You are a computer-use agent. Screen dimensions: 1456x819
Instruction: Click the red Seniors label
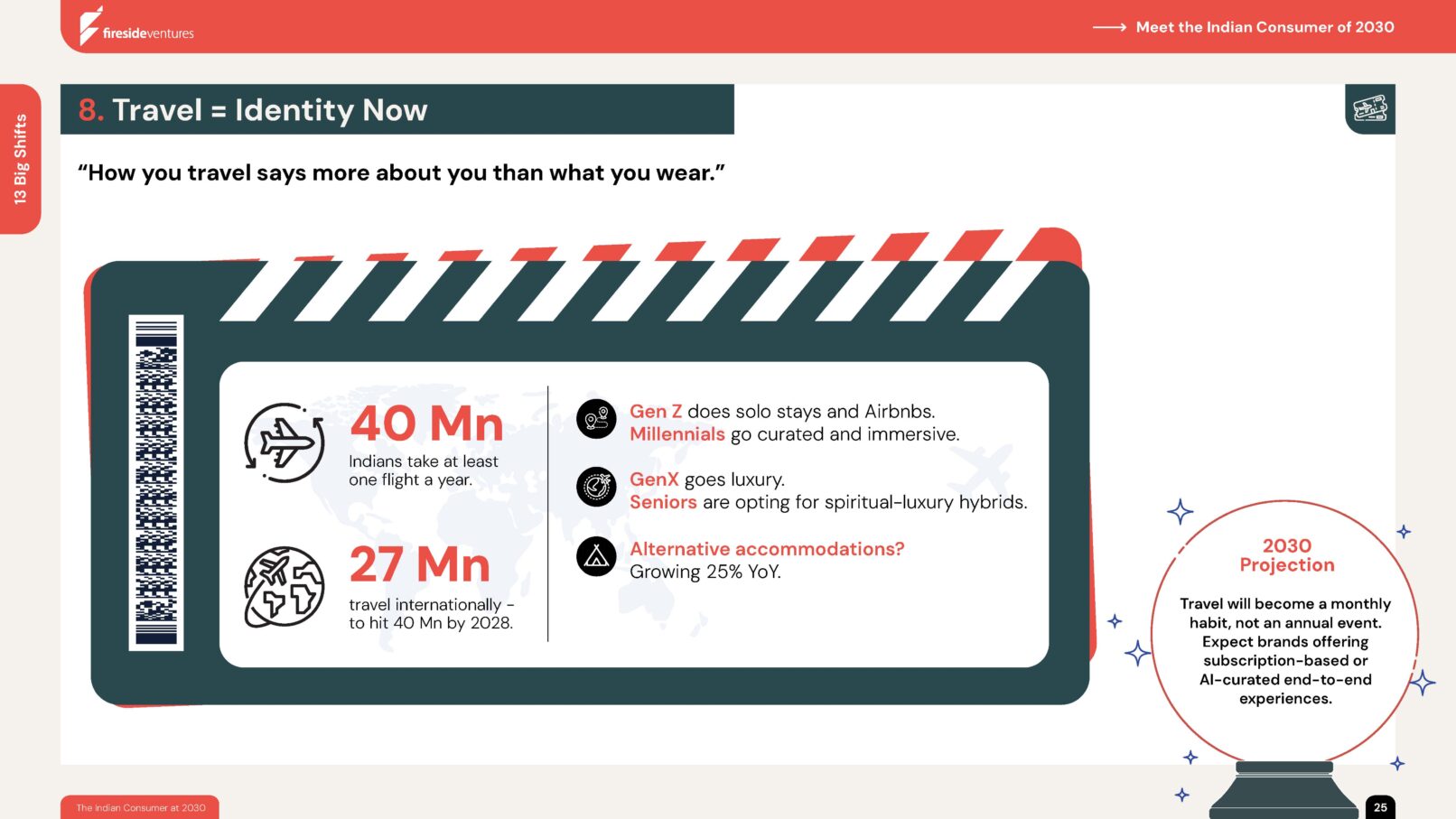pos(663,502)
